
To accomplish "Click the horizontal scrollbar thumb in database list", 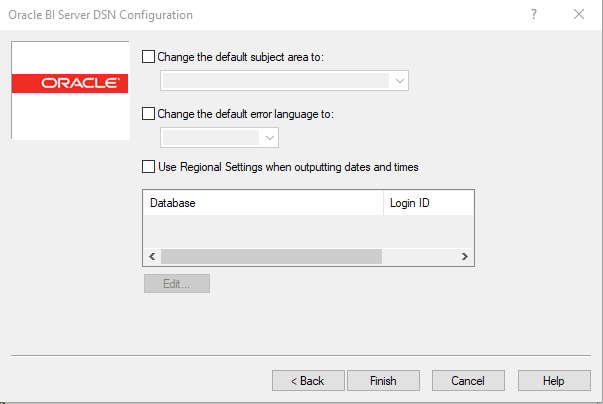I will (272, 256).
